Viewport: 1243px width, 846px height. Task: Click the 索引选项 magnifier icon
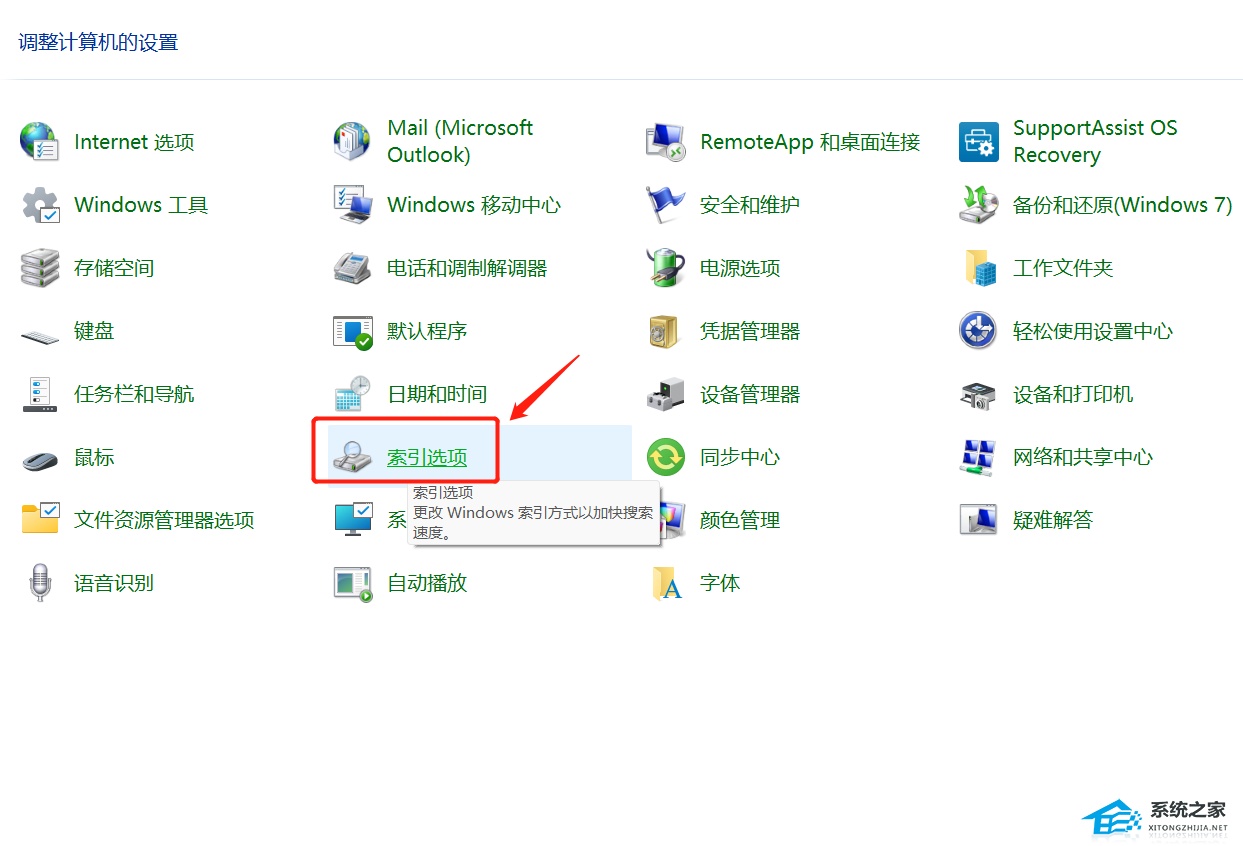point(353,458)
